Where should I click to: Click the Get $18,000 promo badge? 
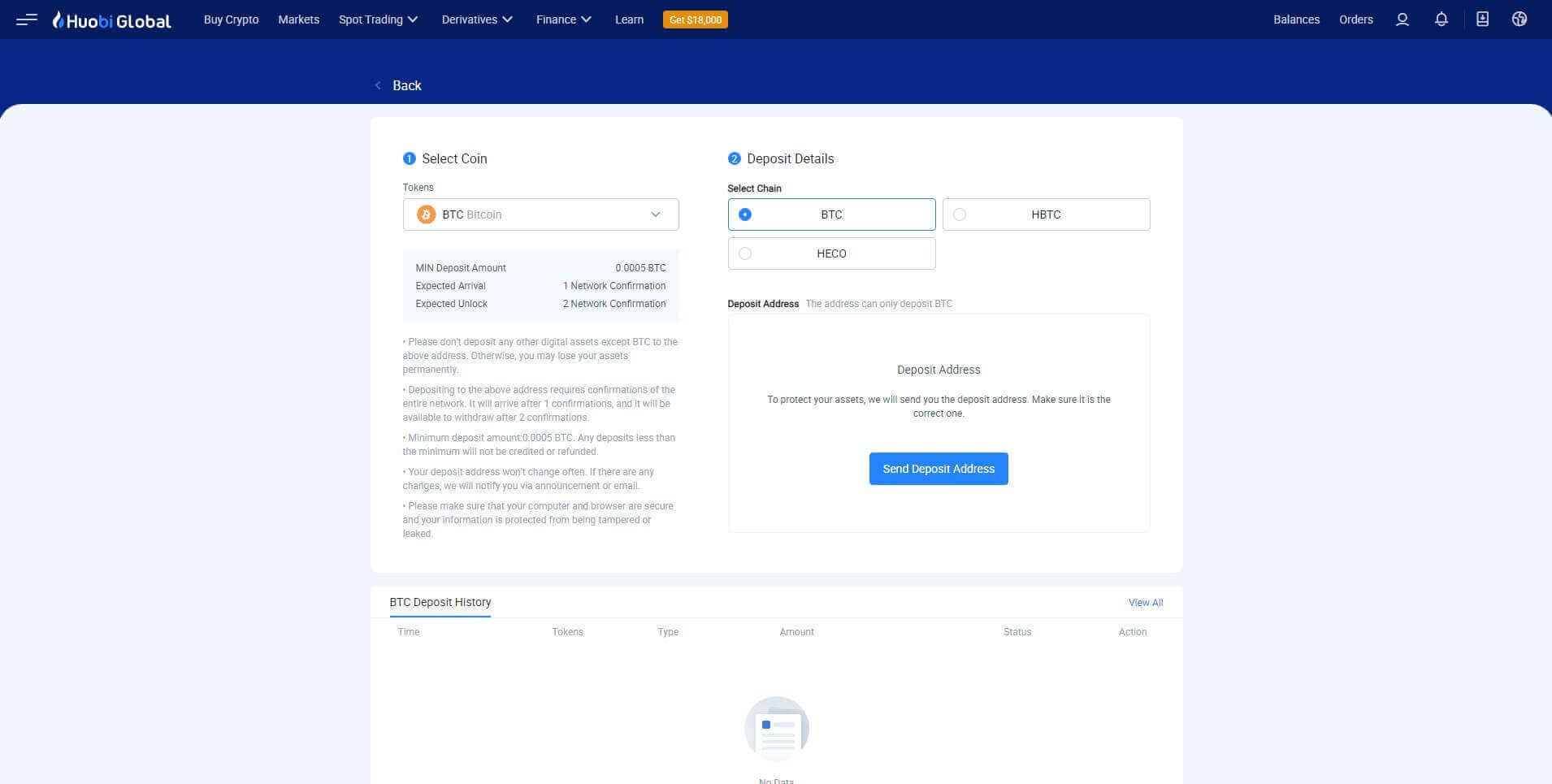point(695,19)
